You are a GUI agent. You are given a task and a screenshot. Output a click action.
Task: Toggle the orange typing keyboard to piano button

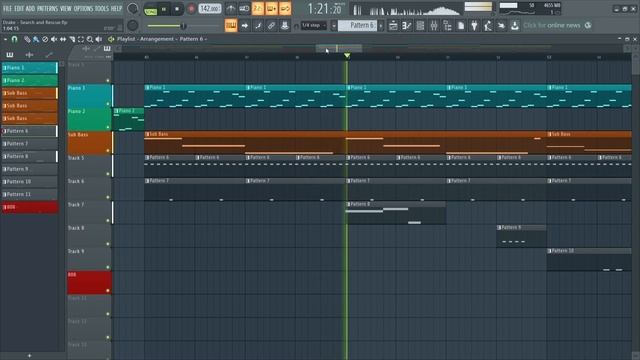(x=231, y=26)
